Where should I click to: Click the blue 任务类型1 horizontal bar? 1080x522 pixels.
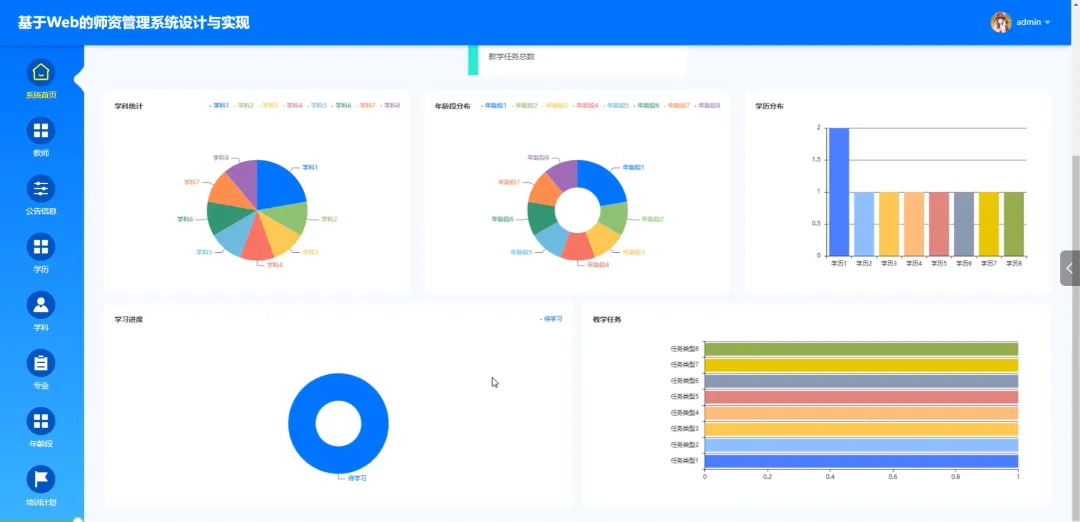click(861, 461)
